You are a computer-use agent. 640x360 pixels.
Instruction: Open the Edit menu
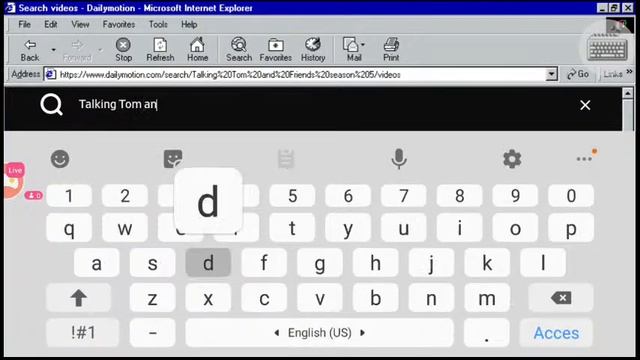(51, 24)
